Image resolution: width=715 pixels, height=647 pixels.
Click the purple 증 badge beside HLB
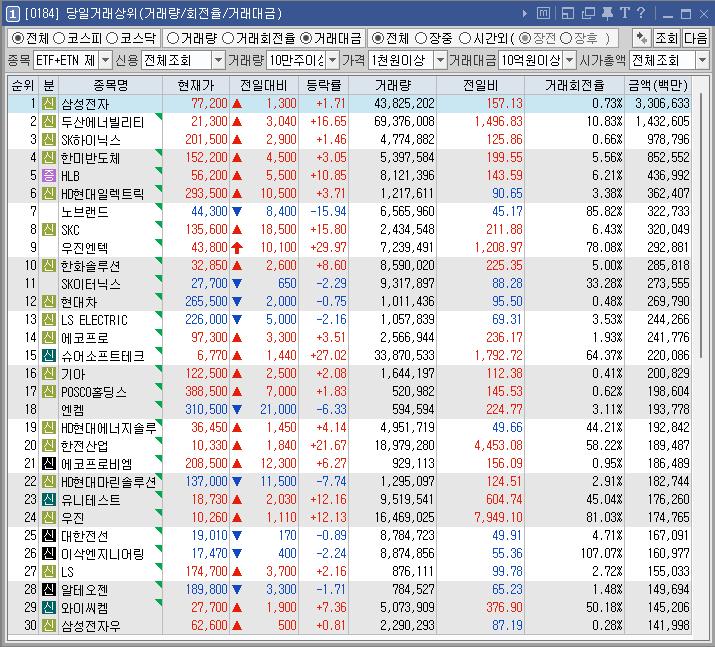coord(49,176)
